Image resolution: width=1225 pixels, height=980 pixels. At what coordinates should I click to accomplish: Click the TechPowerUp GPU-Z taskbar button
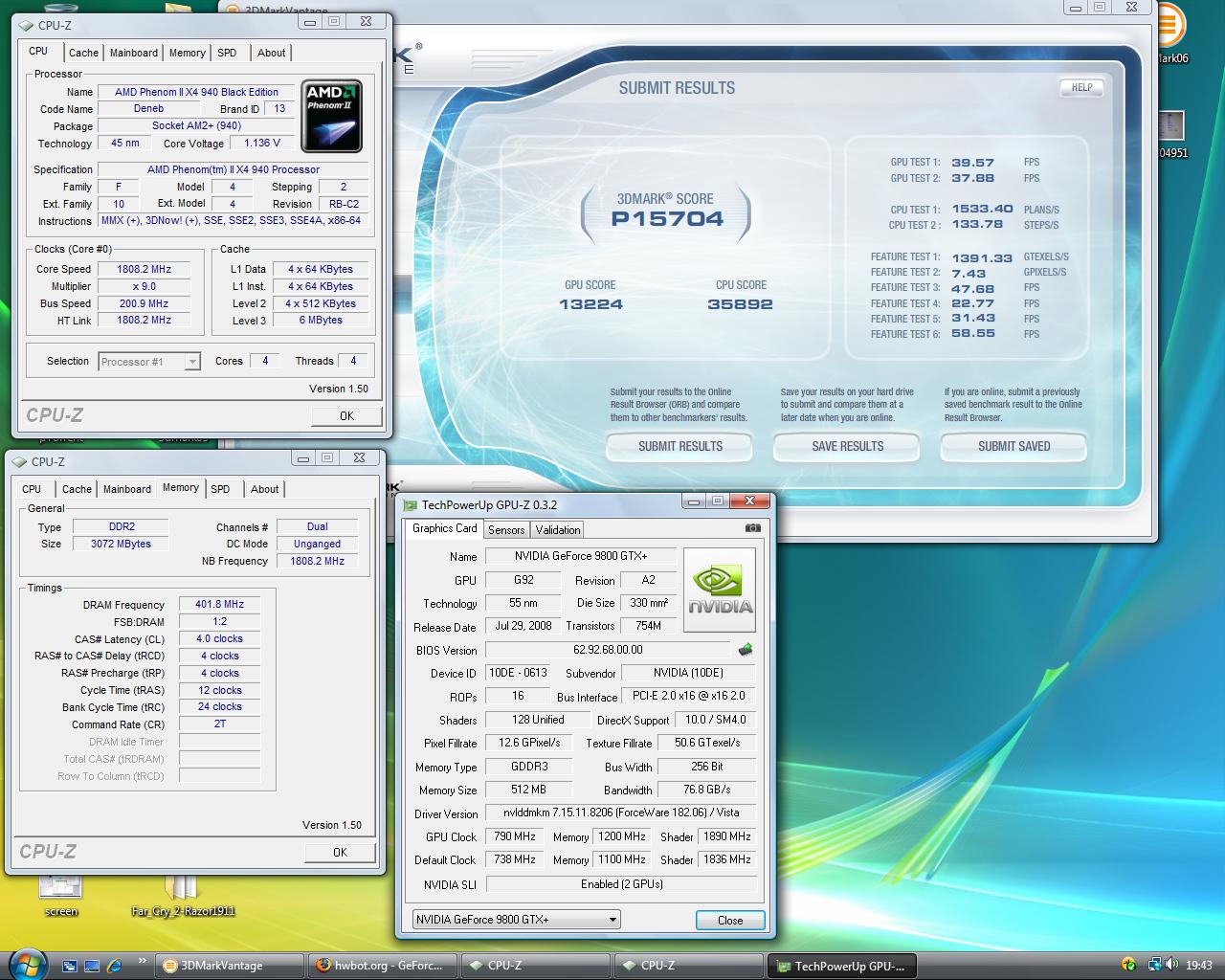(842, 966)
